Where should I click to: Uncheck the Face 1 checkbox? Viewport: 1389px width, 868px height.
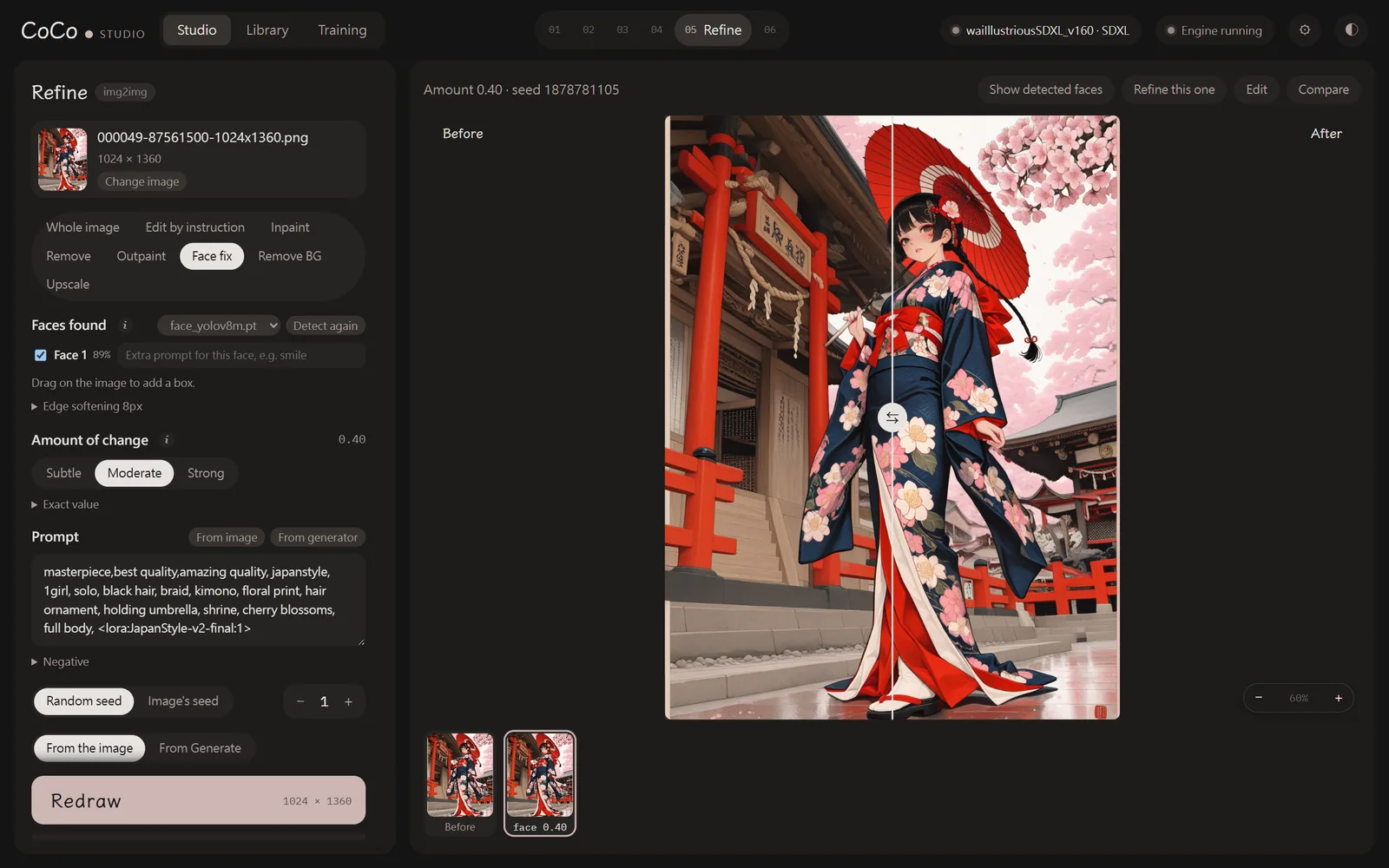click(x=40, y=355)
